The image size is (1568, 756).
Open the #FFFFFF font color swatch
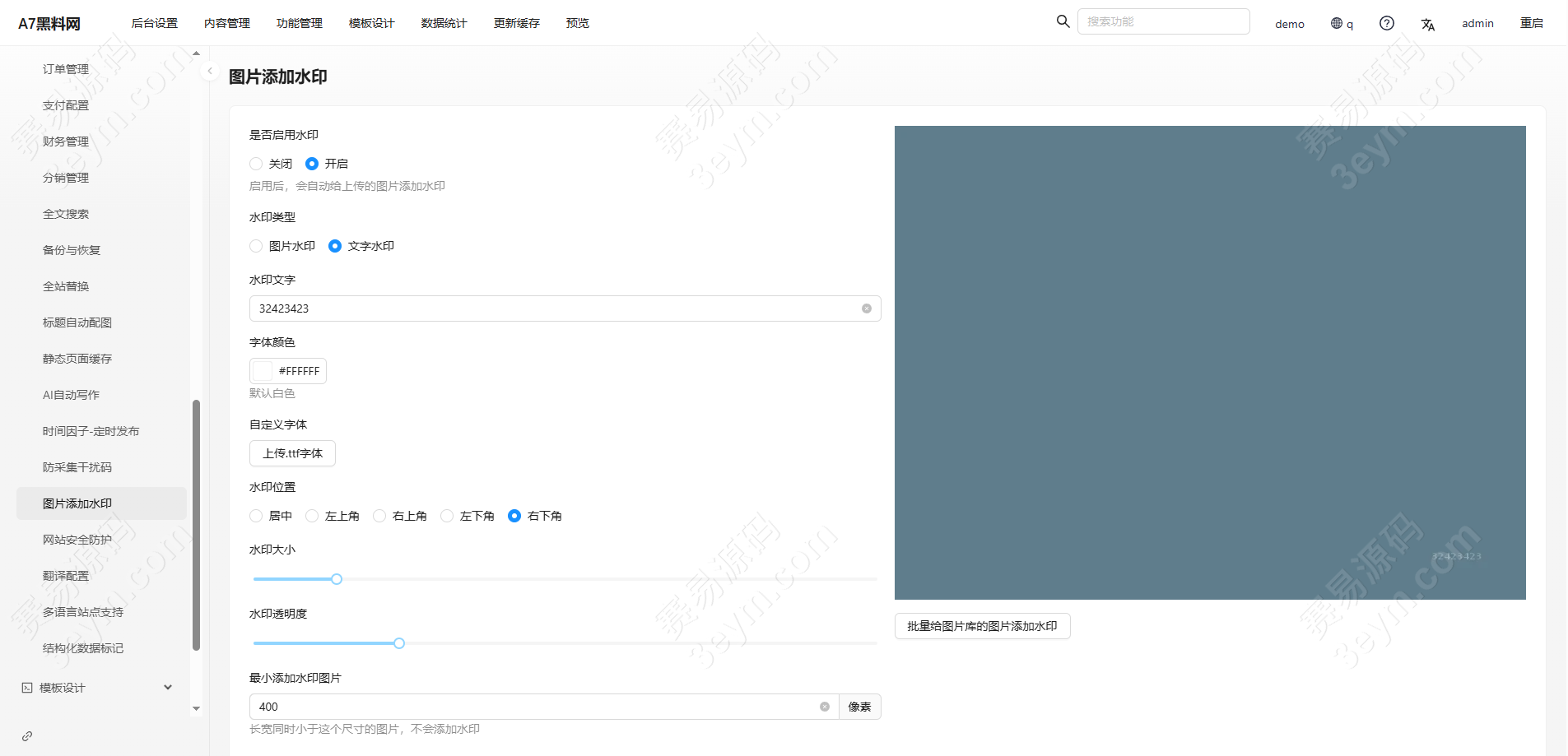263,371
